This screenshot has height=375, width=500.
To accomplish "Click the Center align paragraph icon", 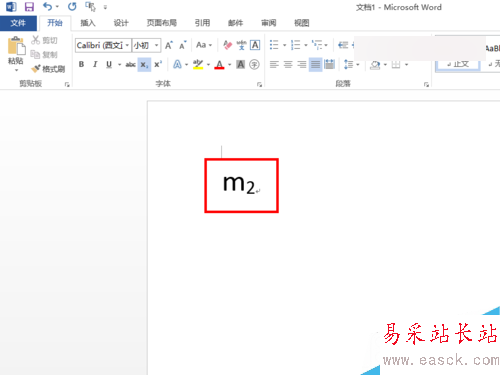I will pos(288,64).
